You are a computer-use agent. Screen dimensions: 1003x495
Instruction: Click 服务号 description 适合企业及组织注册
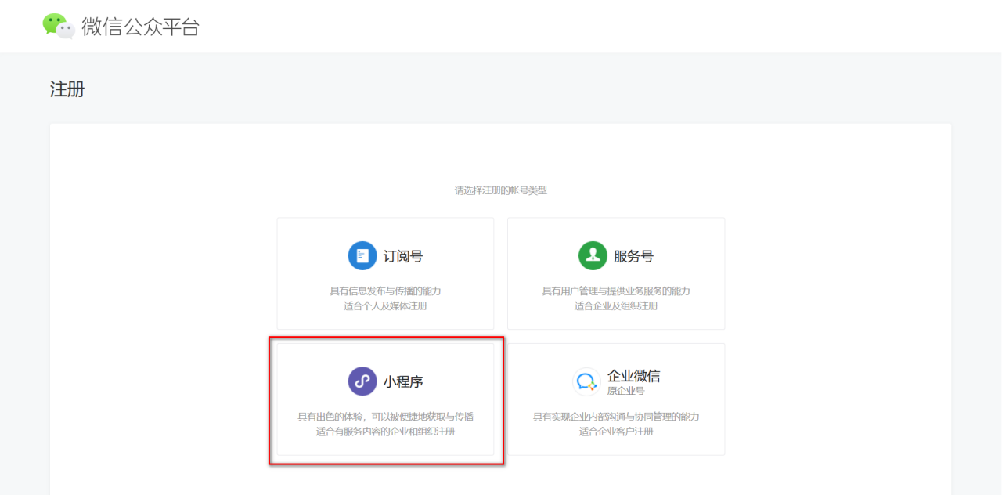tap(616, 306)
